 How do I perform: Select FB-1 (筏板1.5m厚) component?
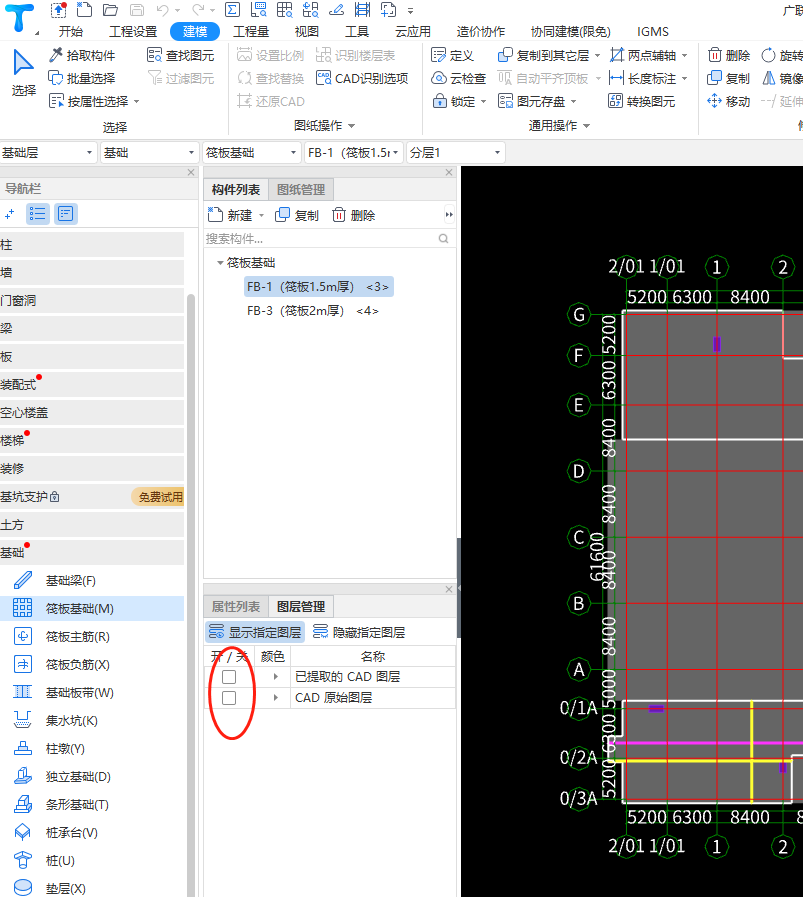pyautogui.click(x=319, y=287)
